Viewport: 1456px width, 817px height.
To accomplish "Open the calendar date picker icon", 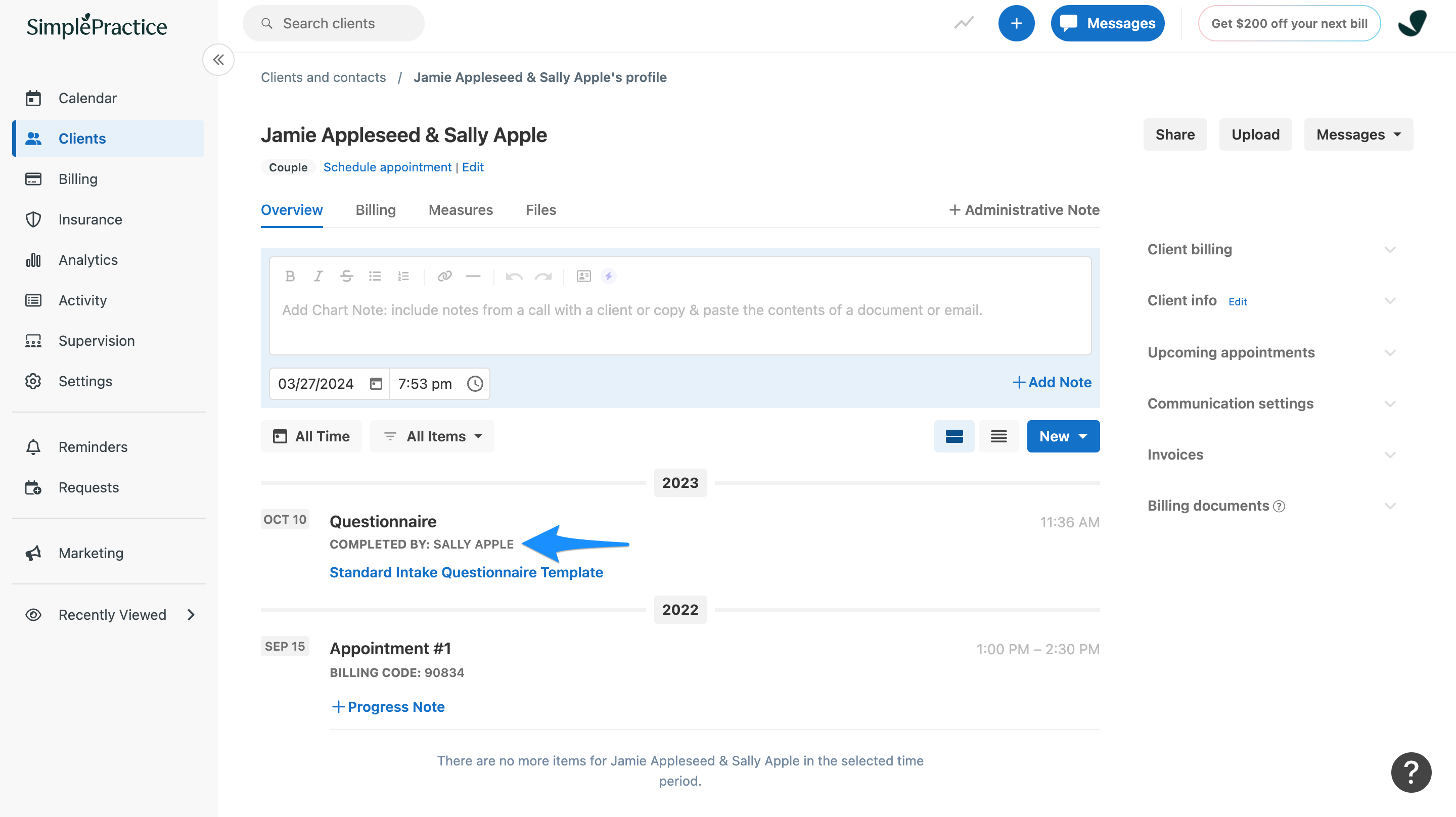I will pyautogui.click(x=376, y=384).
